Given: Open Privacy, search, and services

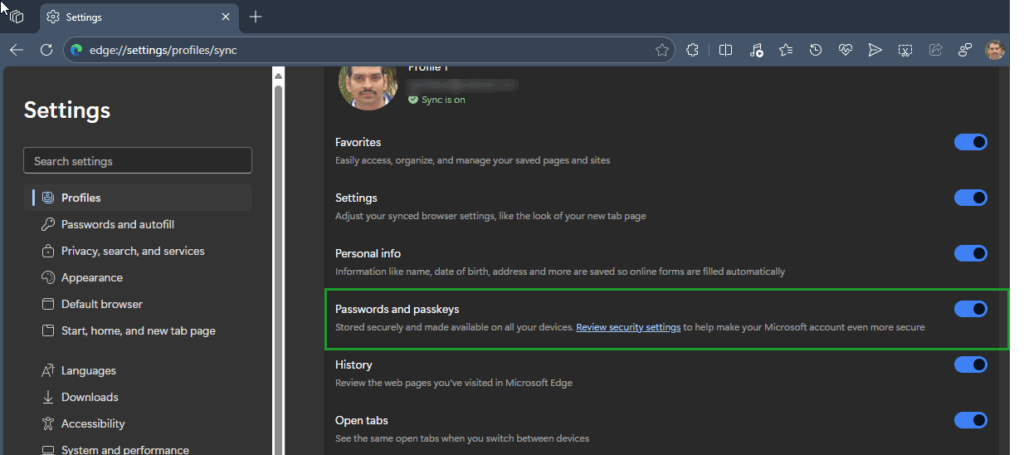Looking at the screenshot, I should [133, 251].
